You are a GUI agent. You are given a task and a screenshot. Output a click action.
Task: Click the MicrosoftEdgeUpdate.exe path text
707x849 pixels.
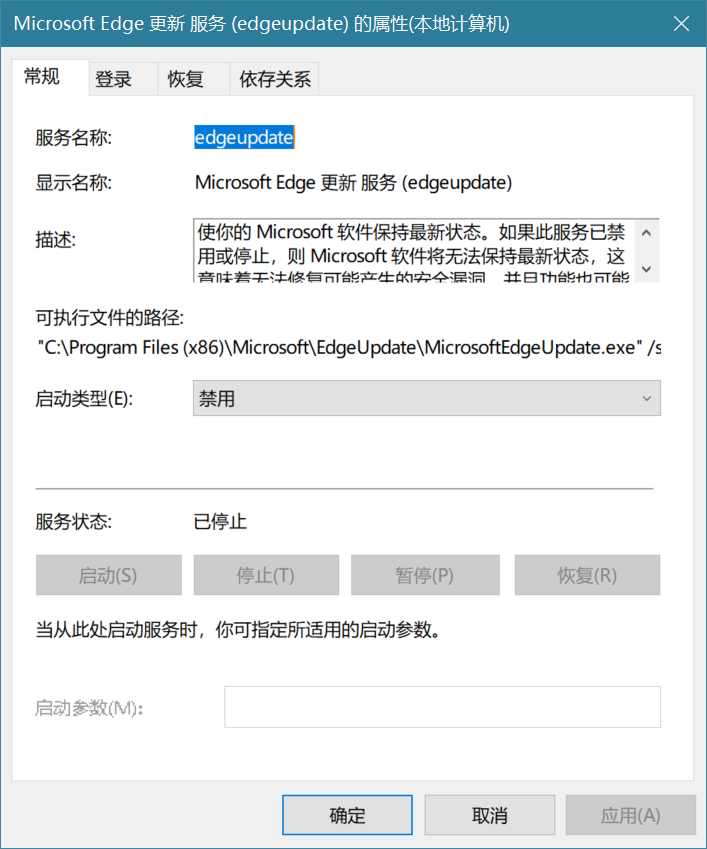[350, 348]
